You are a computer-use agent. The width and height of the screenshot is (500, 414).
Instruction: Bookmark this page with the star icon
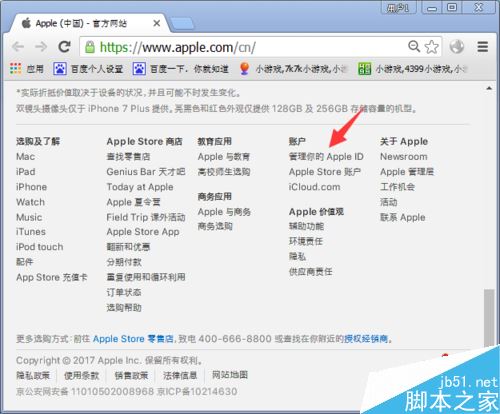click(x=432, y=47)
